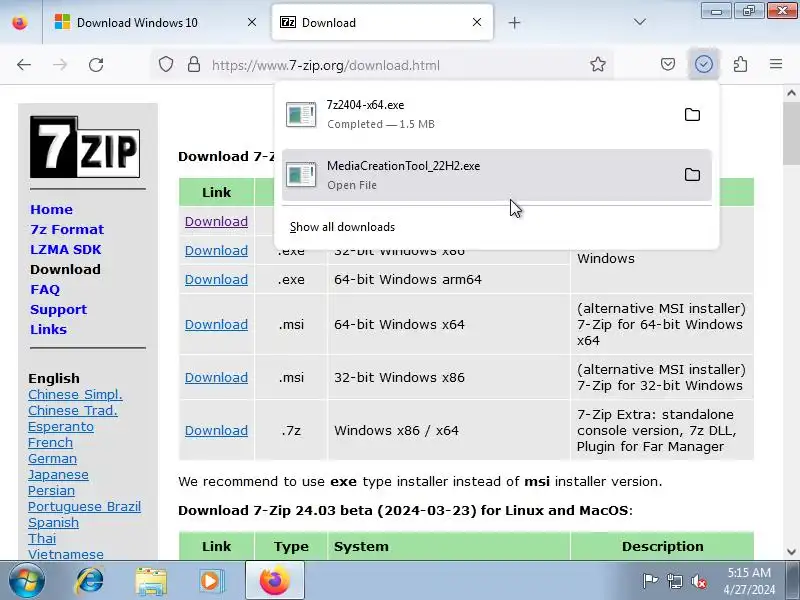
Task: Open the Extensions puzzle icon
Action: [740, 64]
